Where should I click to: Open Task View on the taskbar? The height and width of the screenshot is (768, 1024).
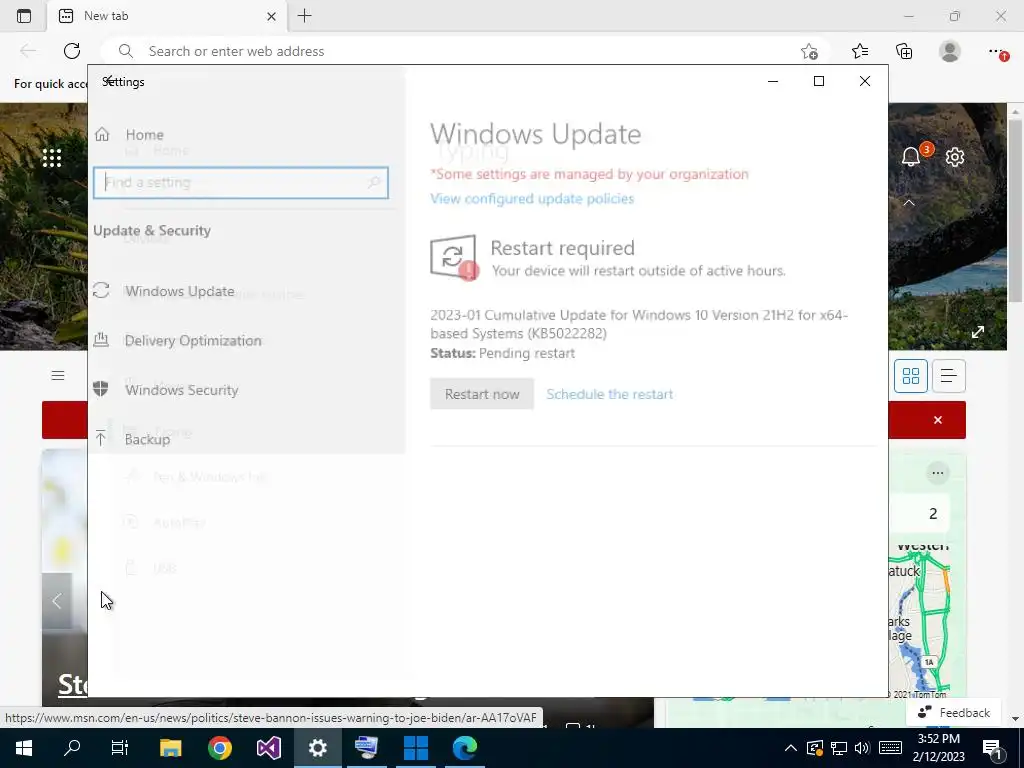coord(120,748)
